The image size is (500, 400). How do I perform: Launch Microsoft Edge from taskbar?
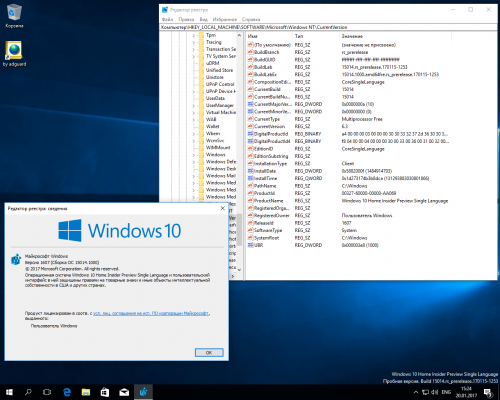[x=67, y=392]
